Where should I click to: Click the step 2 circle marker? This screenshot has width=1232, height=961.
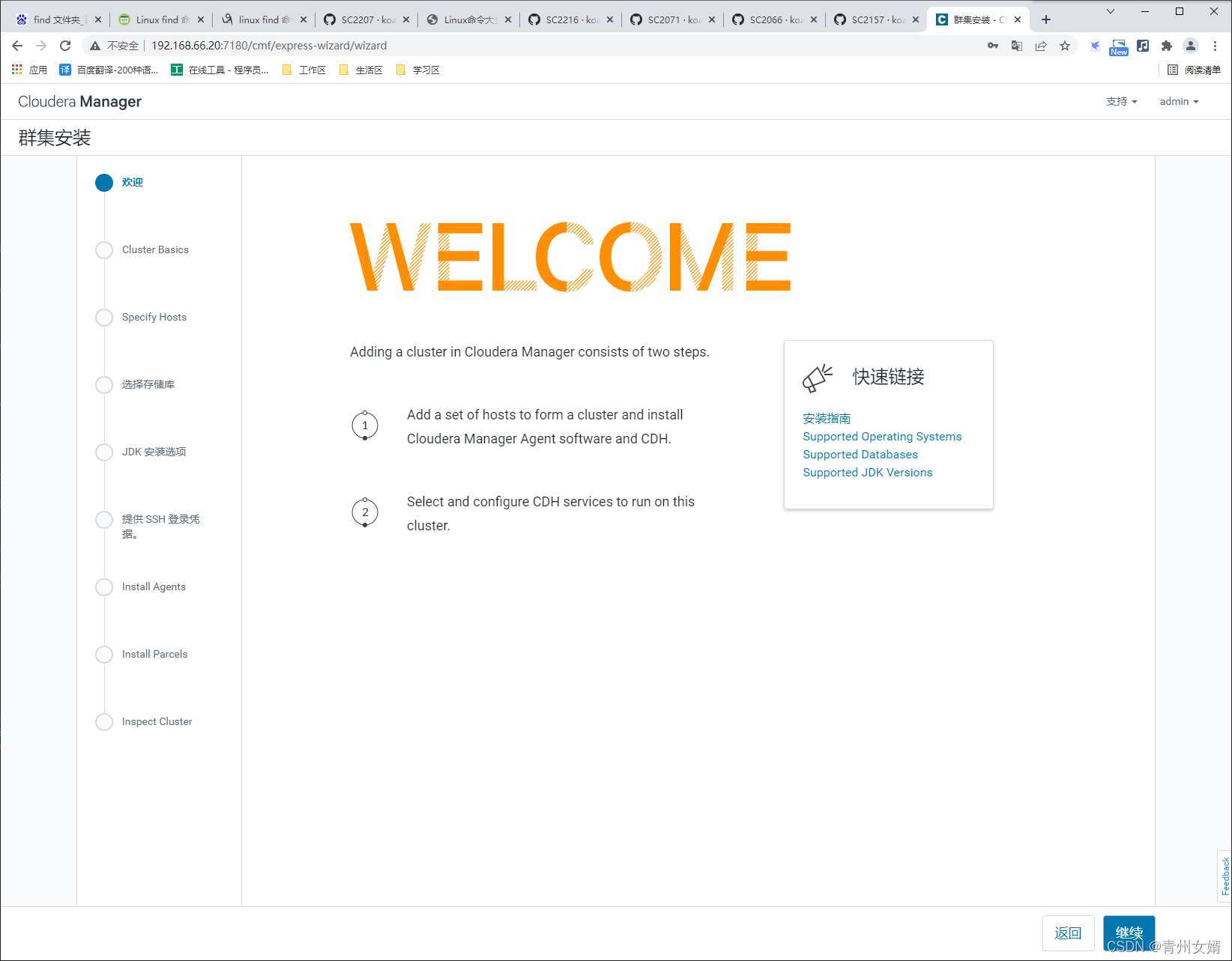tap(365, 512)
